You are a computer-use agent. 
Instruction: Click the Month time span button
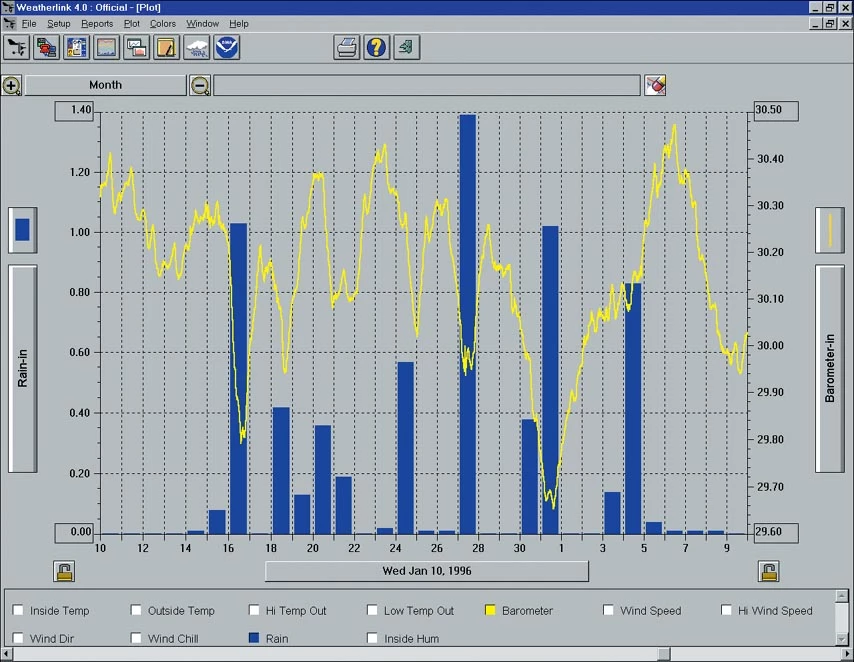click(105, 86)
